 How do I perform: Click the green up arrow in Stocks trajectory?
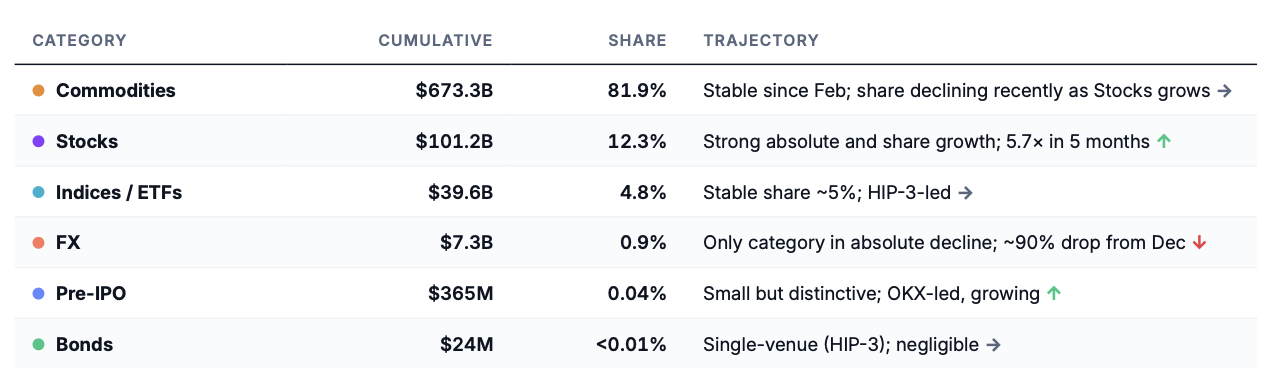tap(1163, 142)
